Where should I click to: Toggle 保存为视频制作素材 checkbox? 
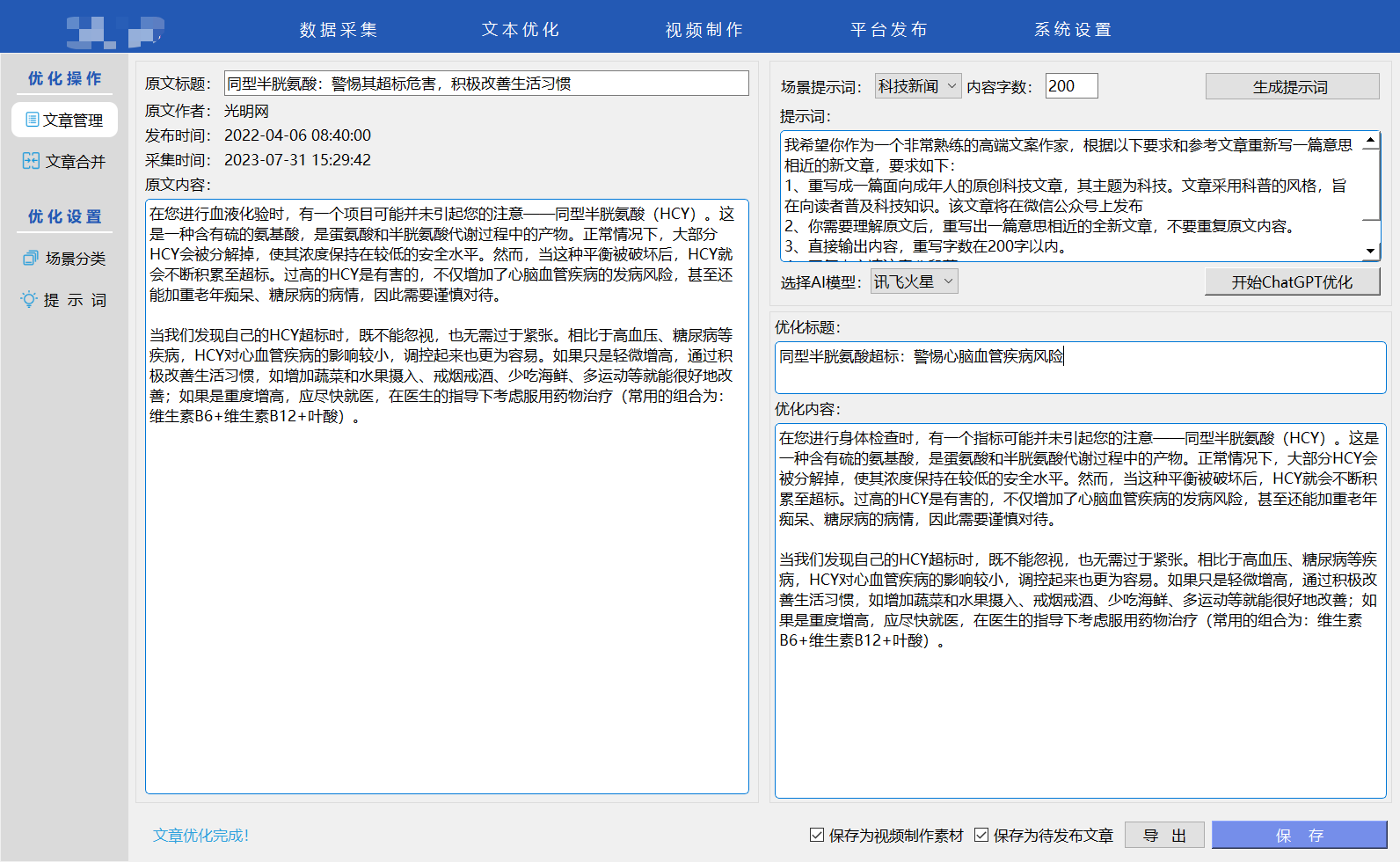[817, 835]
